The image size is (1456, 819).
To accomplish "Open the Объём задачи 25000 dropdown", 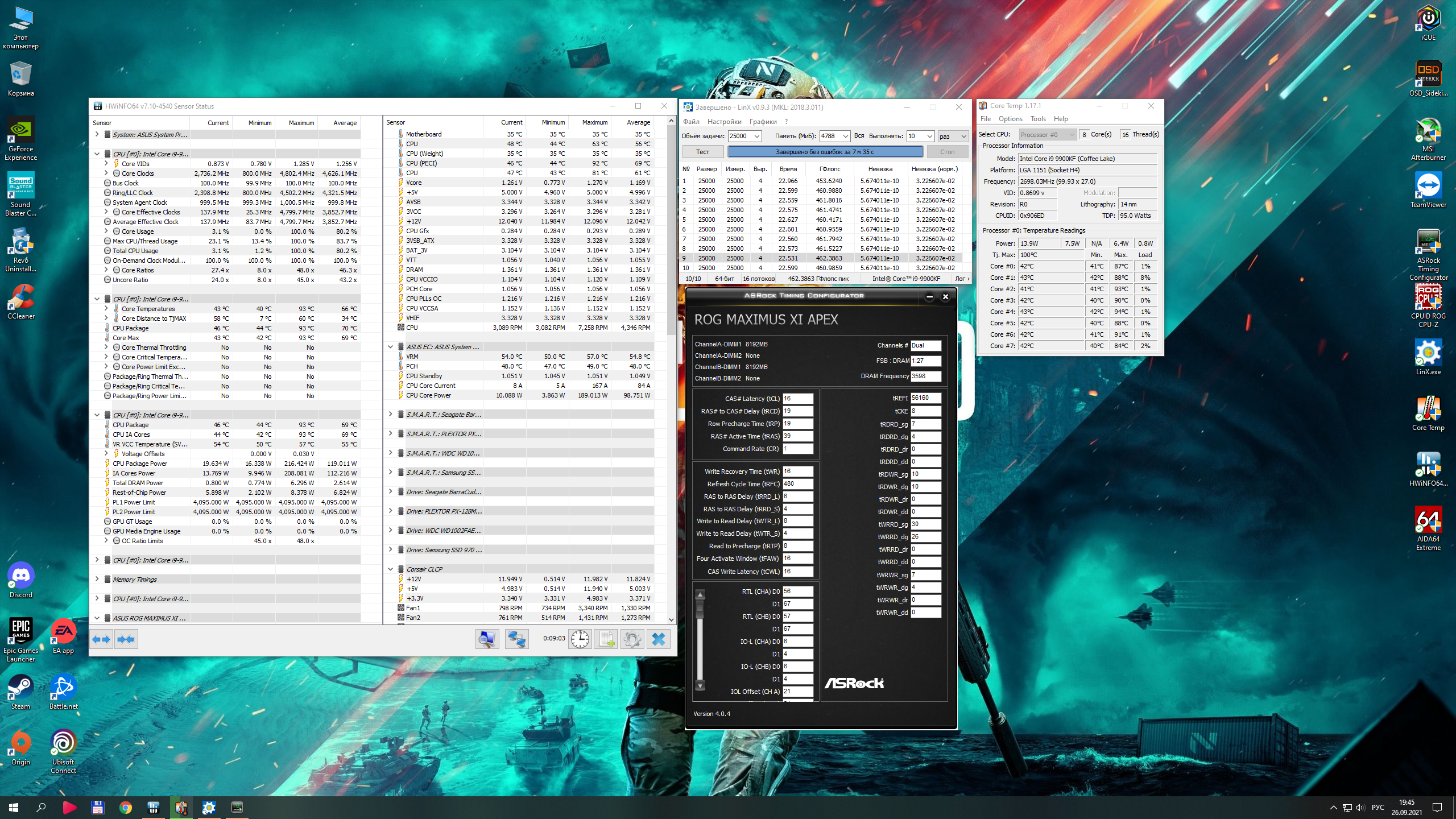I will coord(757,136).
